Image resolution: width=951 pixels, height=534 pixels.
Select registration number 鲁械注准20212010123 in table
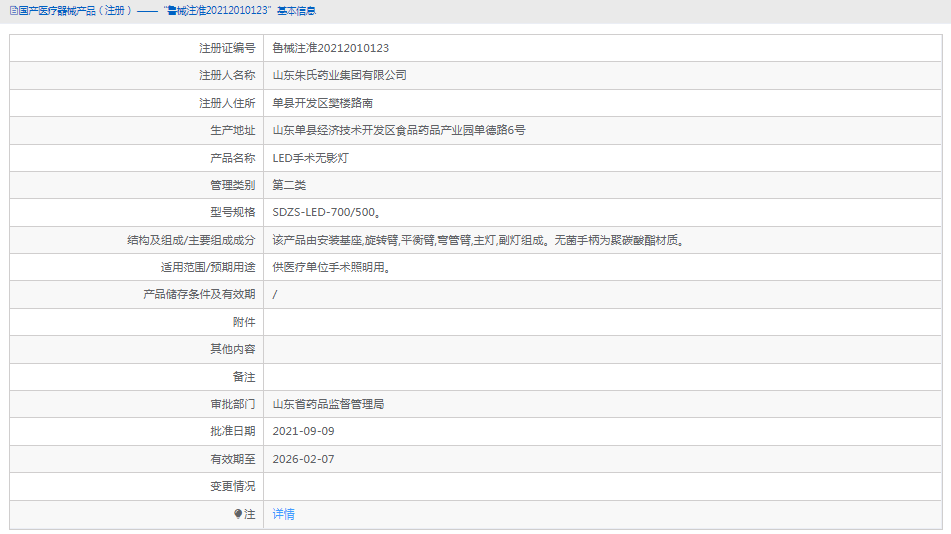pyautogui.click(x=331, y=48)
